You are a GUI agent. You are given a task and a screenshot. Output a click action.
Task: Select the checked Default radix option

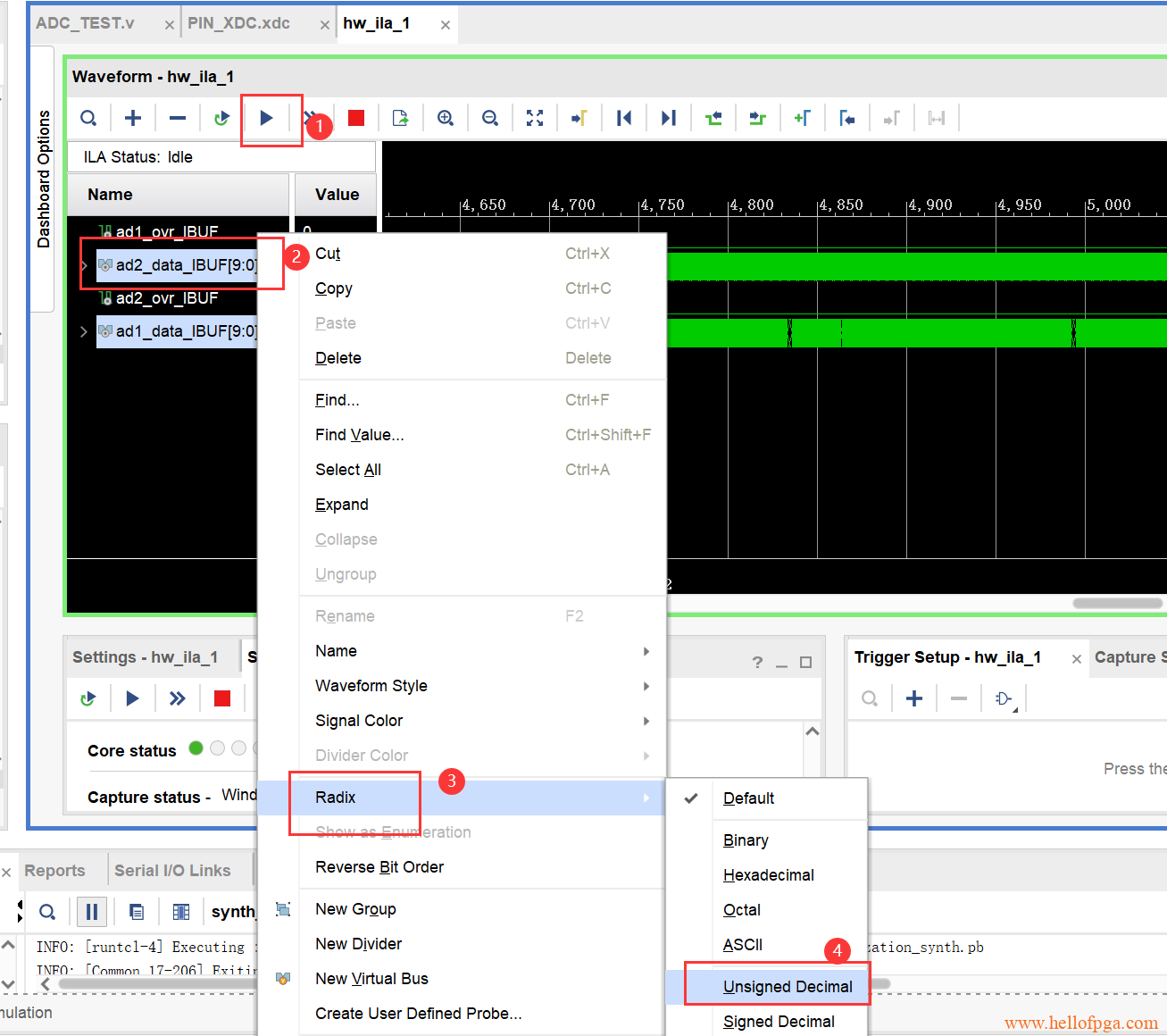tap(748, 798)
